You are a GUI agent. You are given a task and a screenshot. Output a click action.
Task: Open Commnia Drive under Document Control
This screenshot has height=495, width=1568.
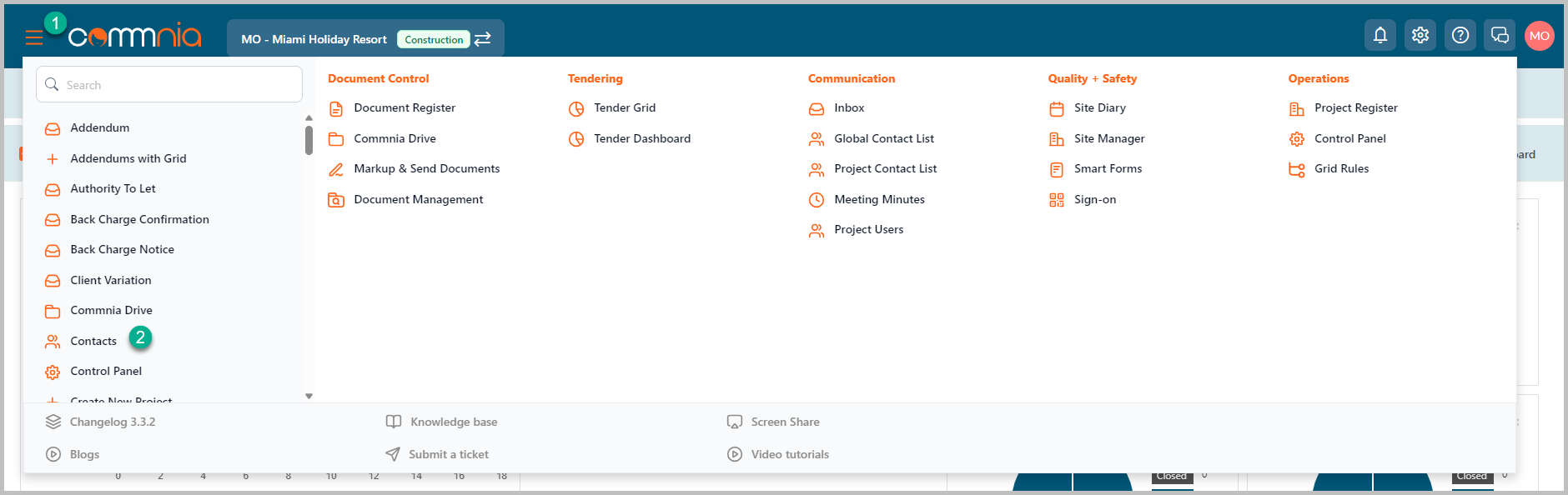coord(395,138)
